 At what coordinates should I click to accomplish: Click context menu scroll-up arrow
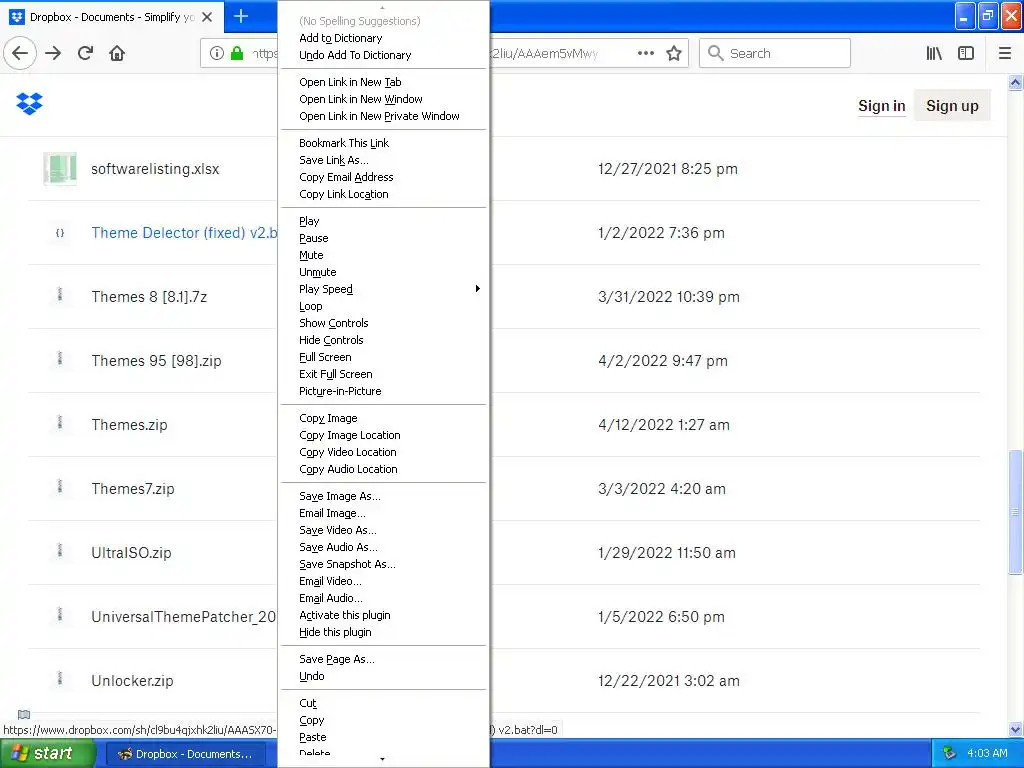[x=383, y=7]
